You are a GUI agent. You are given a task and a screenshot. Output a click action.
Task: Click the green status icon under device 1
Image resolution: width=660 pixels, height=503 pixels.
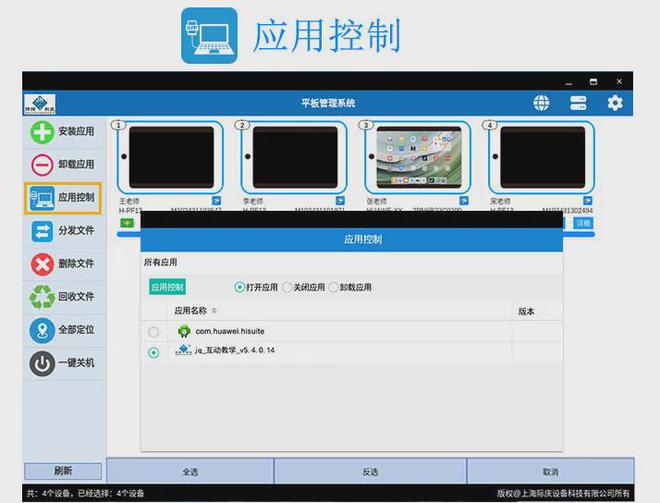click(127, 223)
